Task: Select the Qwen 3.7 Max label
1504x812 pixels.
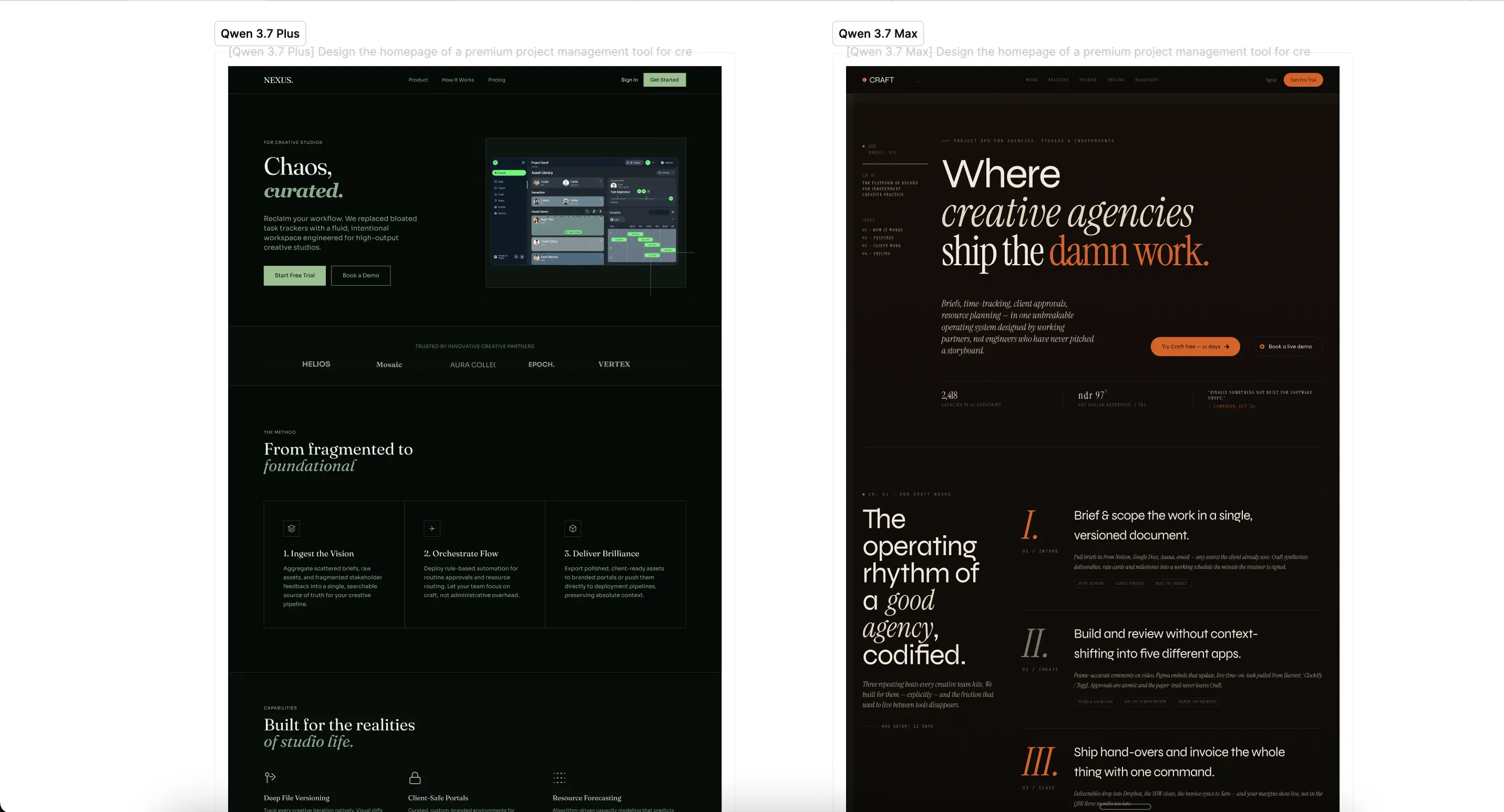Action: [x=878, y=33]
